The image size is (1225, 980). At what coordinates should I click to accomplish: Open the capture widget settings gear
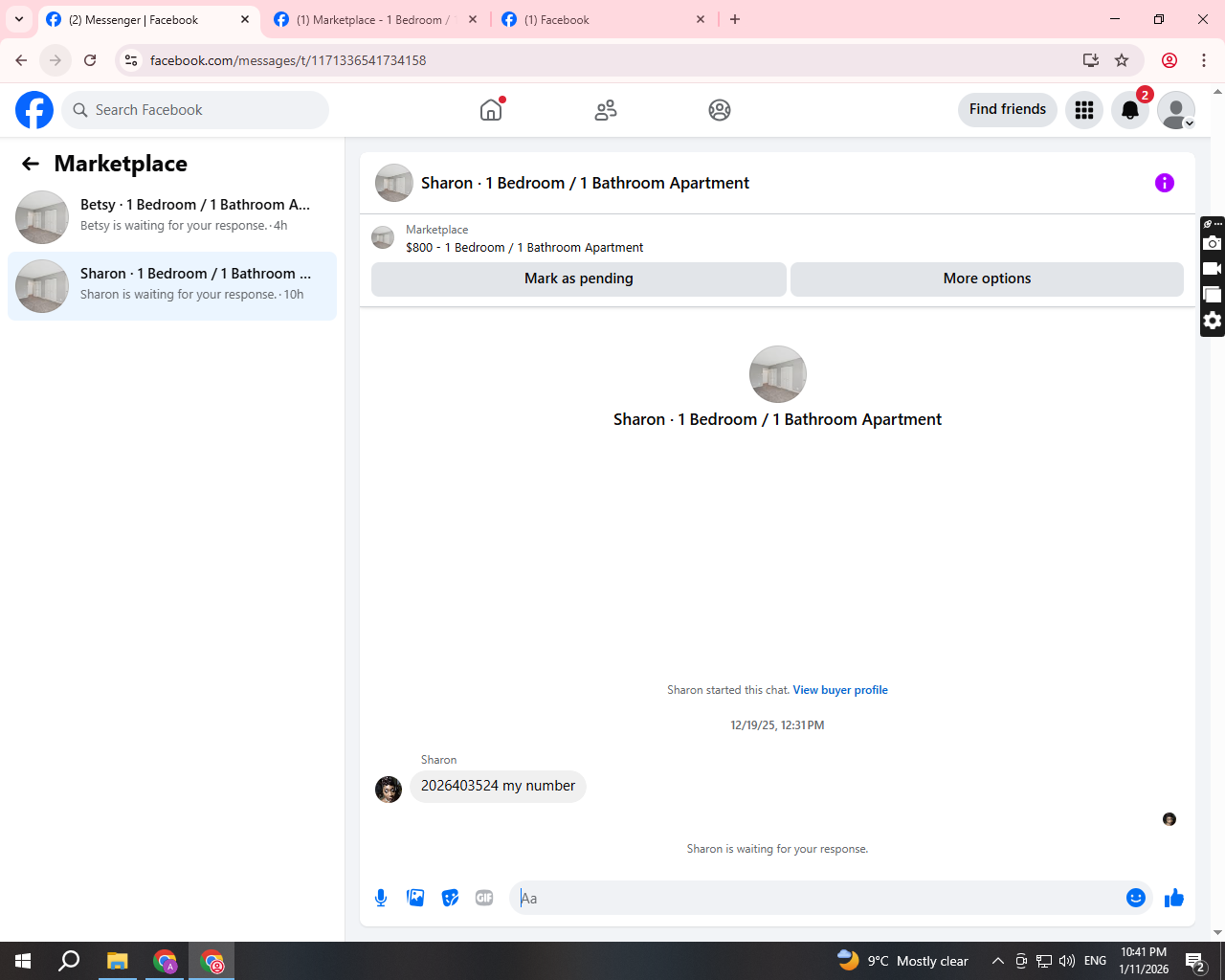(1213, 320)
